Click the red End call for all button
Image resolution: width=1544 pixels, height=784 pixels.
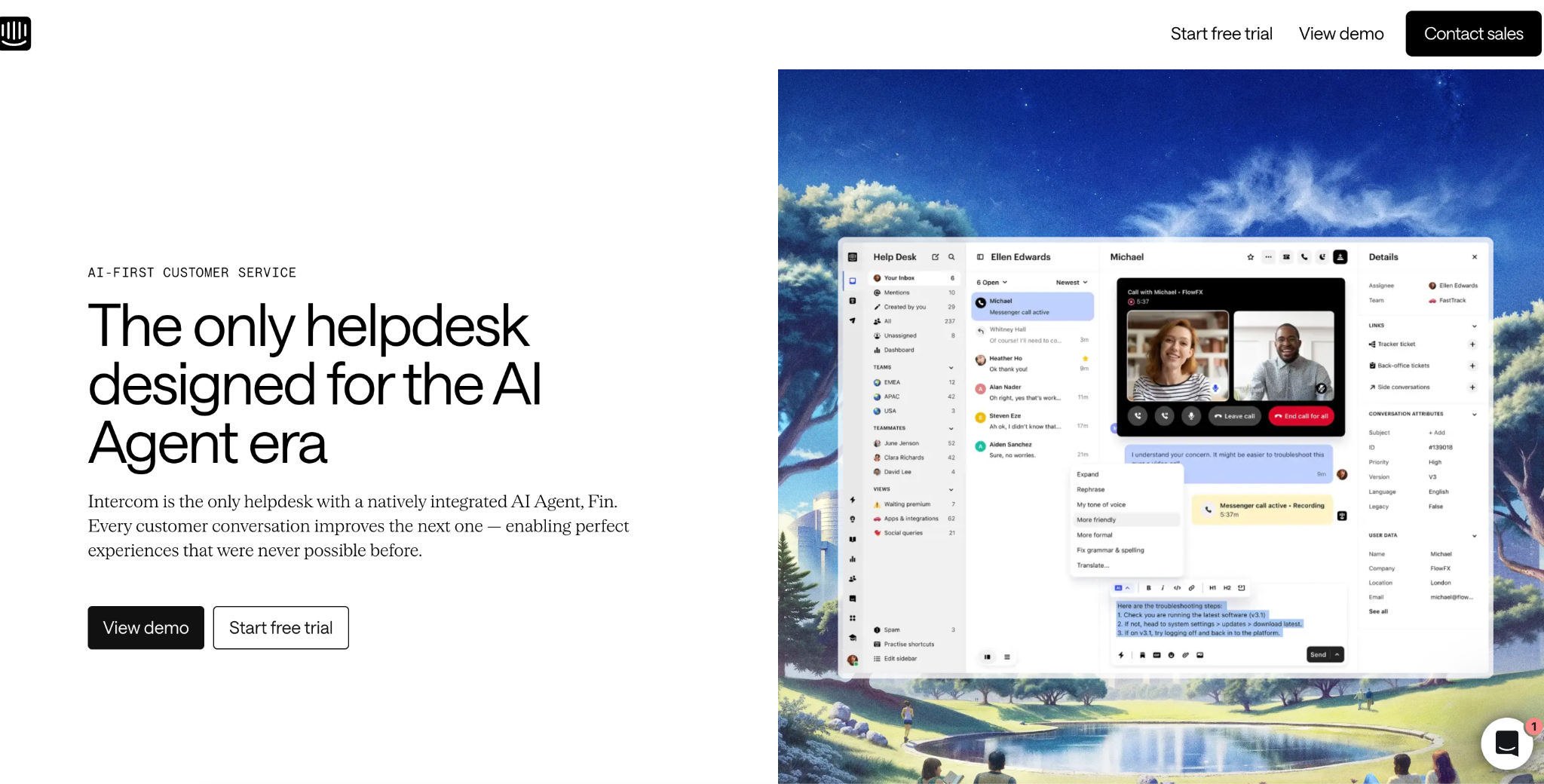point(1301,415)
